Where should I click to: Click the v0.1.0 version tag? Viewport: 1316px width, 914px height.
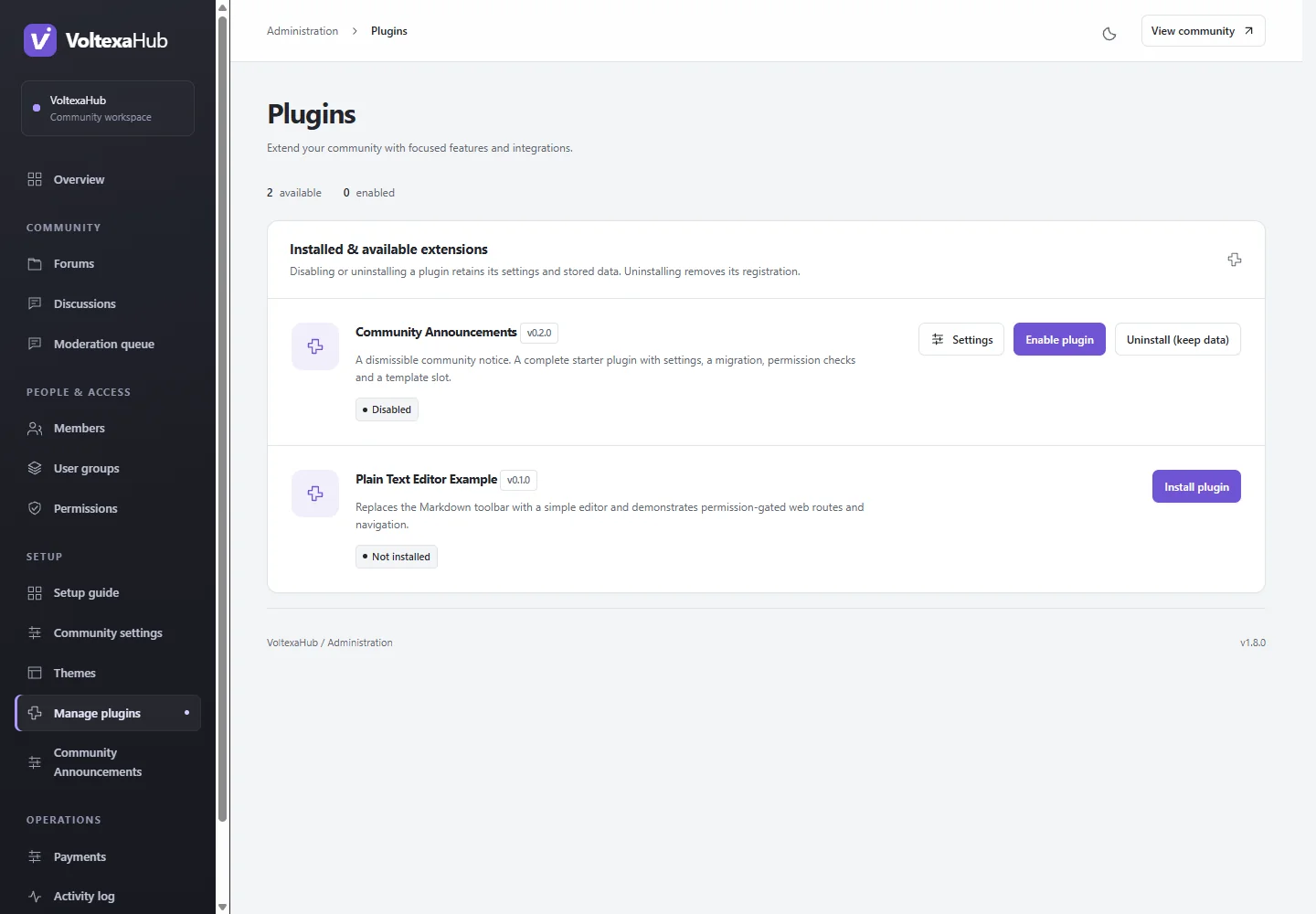(518, 480)
